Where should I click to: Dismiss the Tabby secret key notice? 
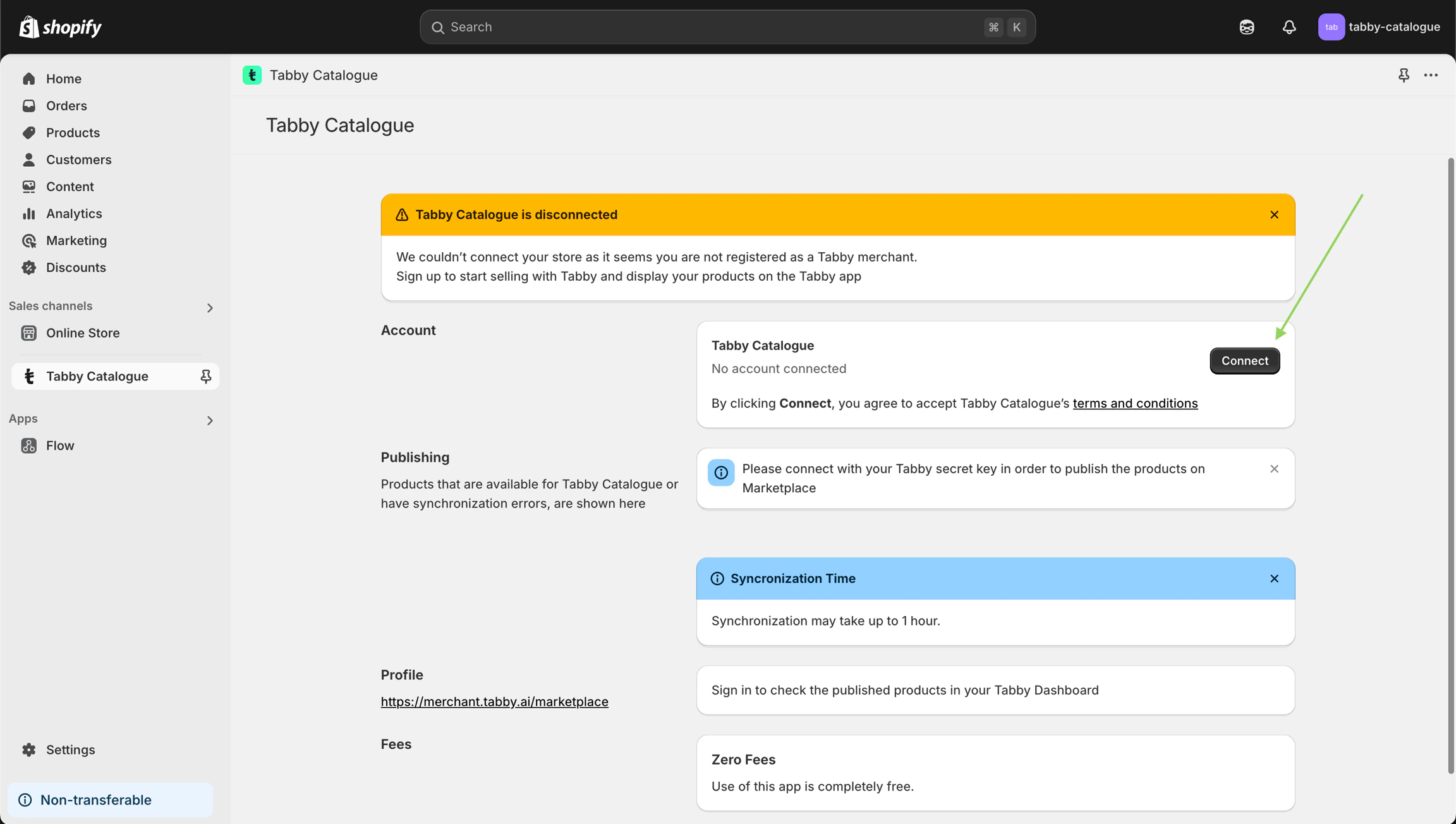click(x=1274, y=469)
